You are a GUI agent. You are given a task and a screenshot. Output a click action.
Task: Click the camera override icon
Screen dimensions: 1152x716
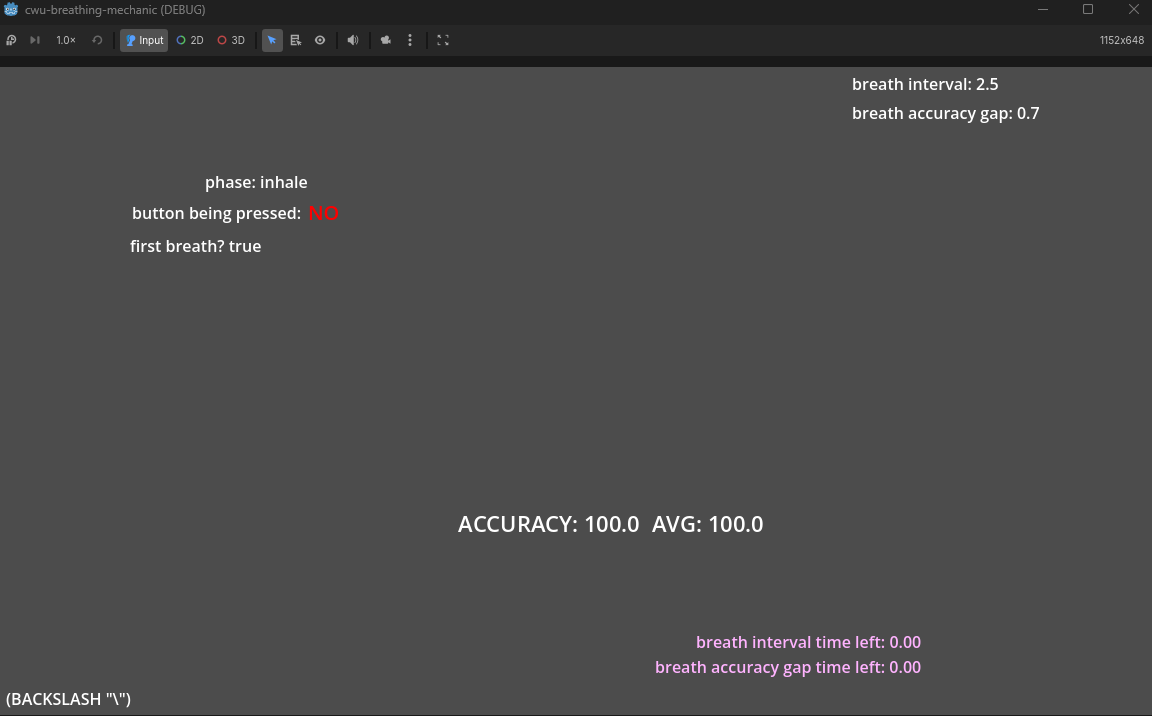(x=386, y=40)
